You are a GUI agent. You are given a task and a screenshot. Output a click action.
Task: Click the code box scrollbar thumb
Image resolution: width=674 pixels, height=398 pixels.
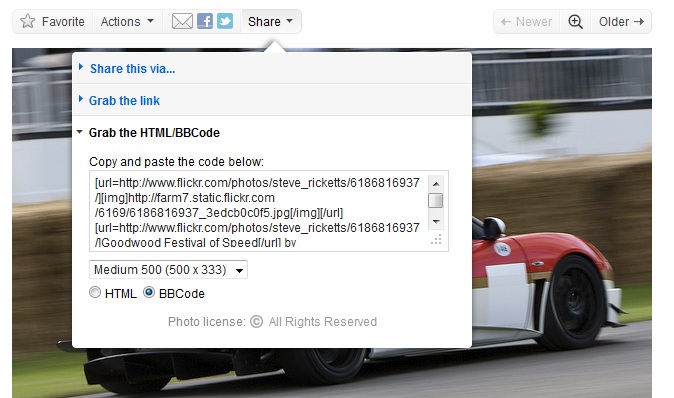tap(436, 200)
